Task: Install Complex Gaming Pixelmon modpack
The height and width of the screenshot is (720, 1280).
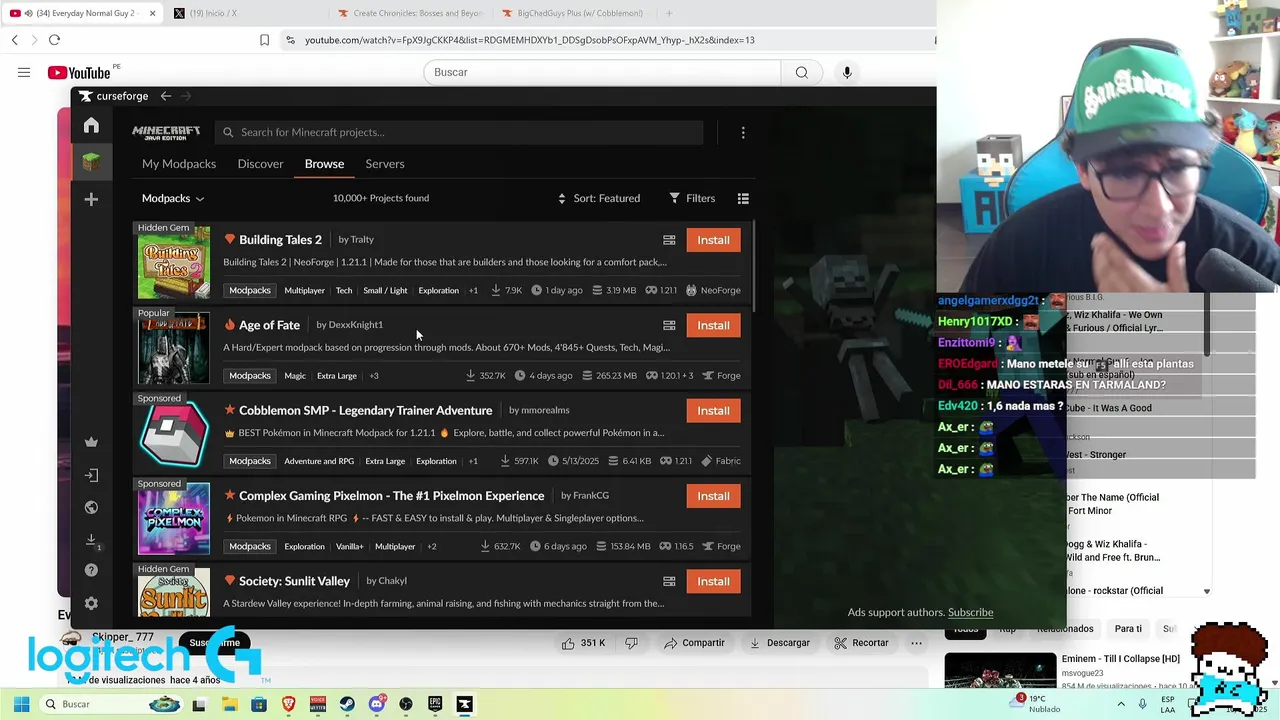Action: tap(713, 496)
